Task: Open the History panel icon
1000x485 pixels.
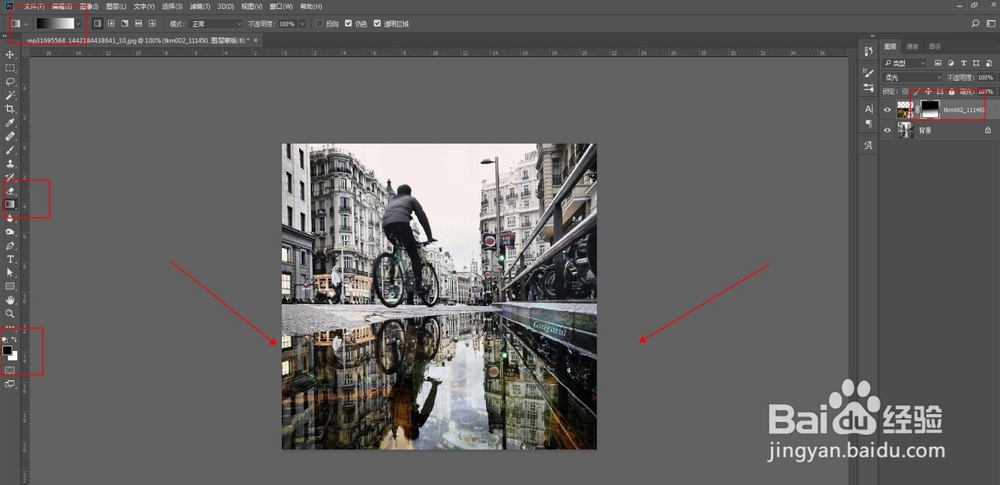Action: pyautogui.click(x=869, y=52)
